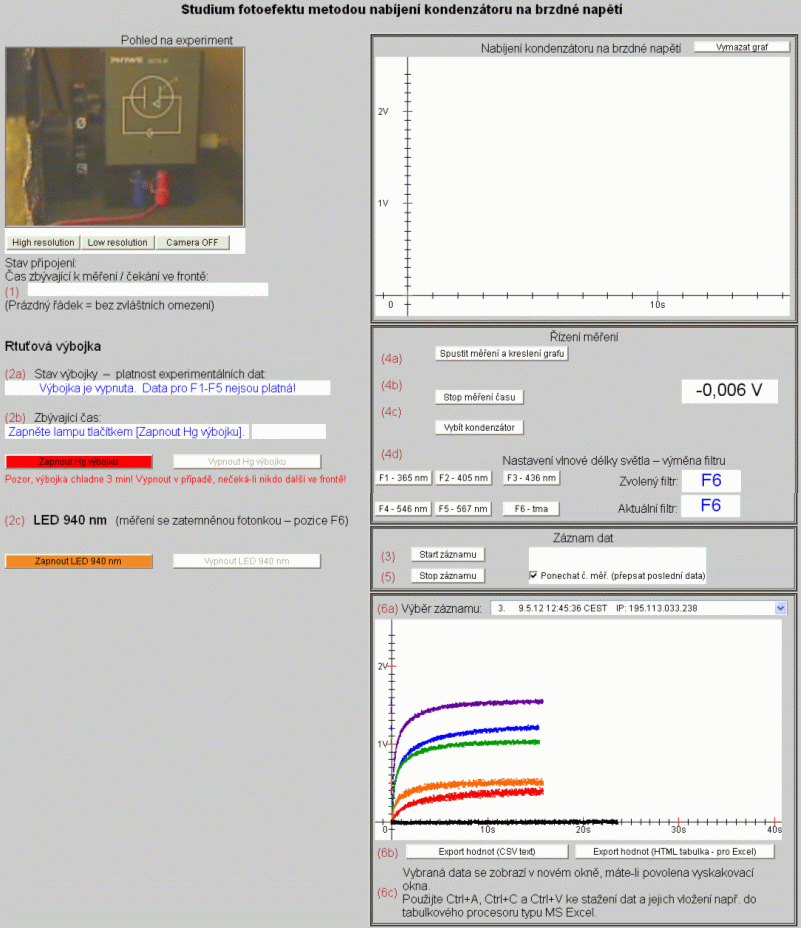Click the -0,006 V voltage readout
The height and width of the screenshot is (928, 801).
(729, 391)
